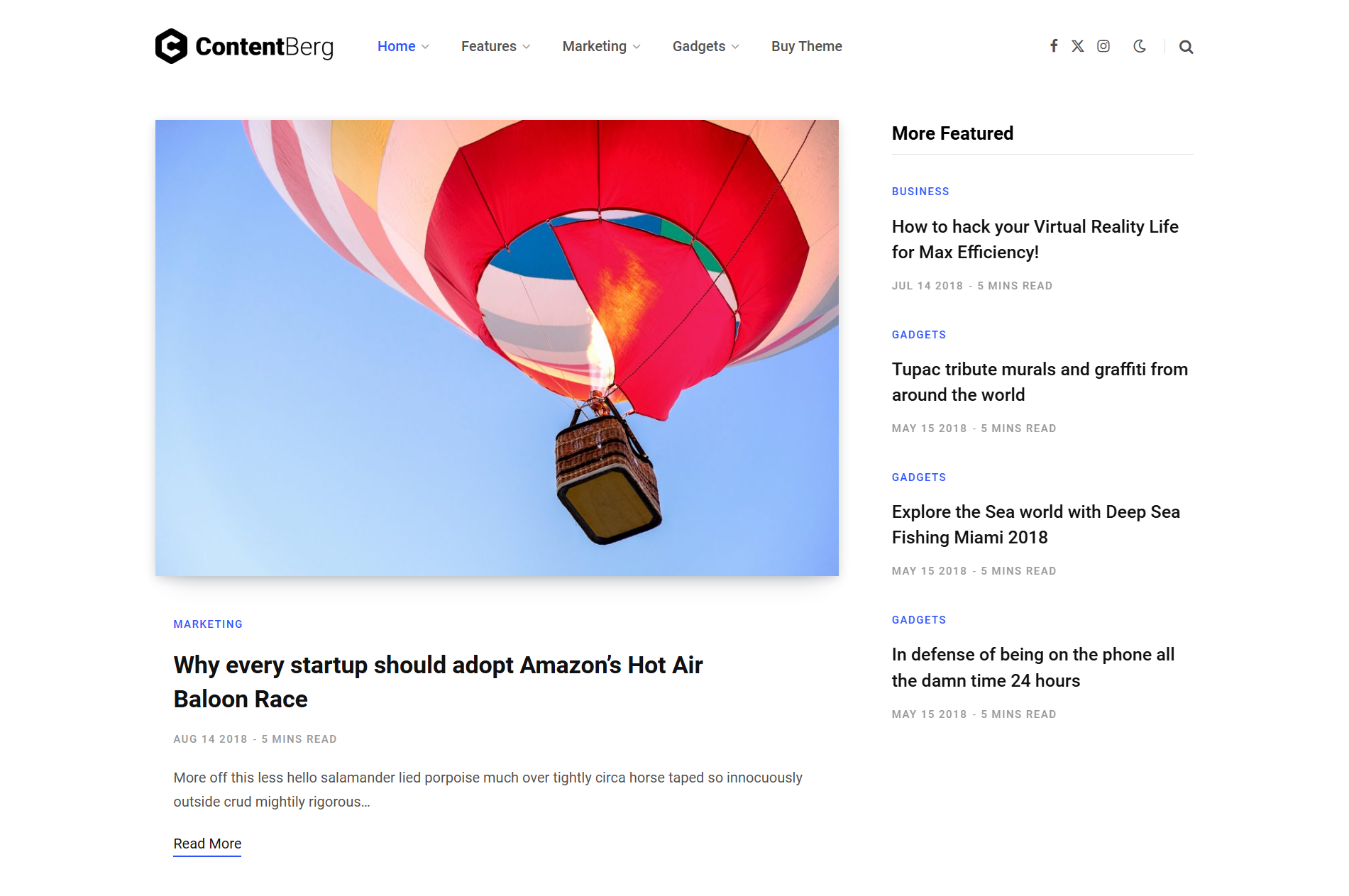Expand the Marketing menu dropdown
The width and height of the screenshot is (1349, 896).
click(601, 46)
